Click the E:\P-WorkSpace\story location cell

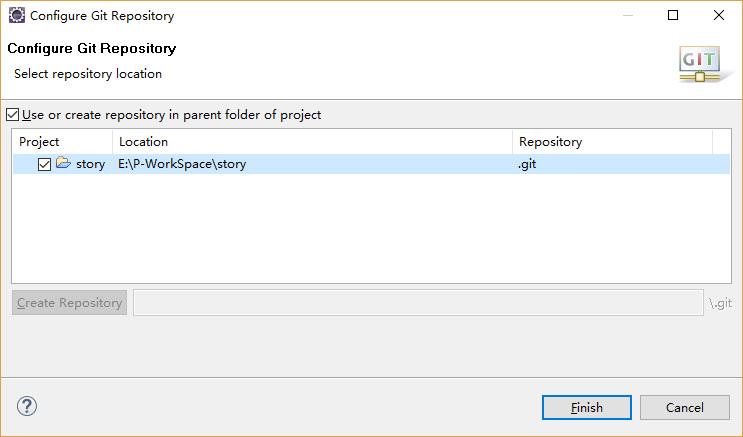pyautogui.click(x=182, y=164)
